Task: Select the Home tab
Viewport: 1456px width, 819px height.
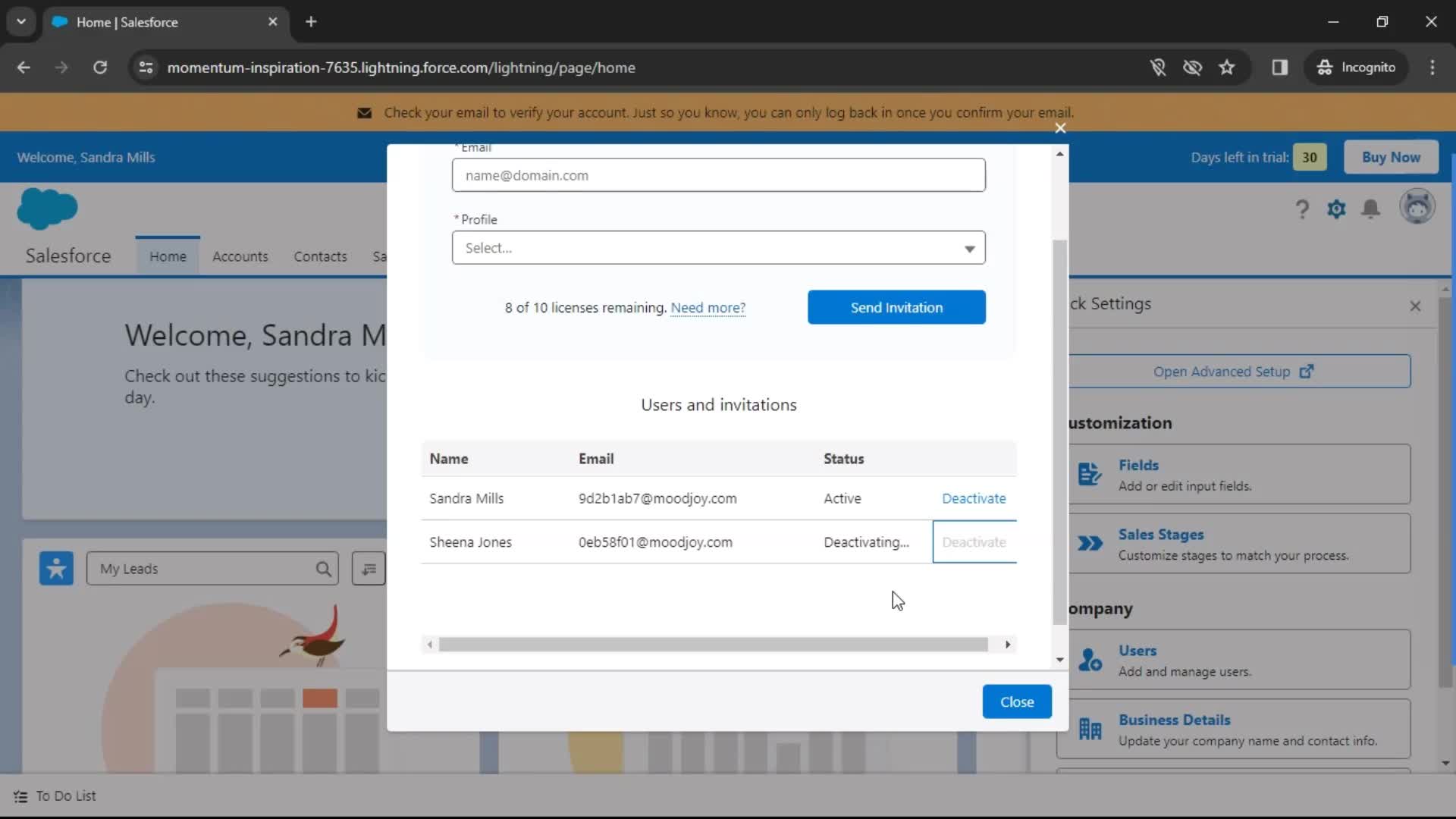Action: (x=168, y=256)
